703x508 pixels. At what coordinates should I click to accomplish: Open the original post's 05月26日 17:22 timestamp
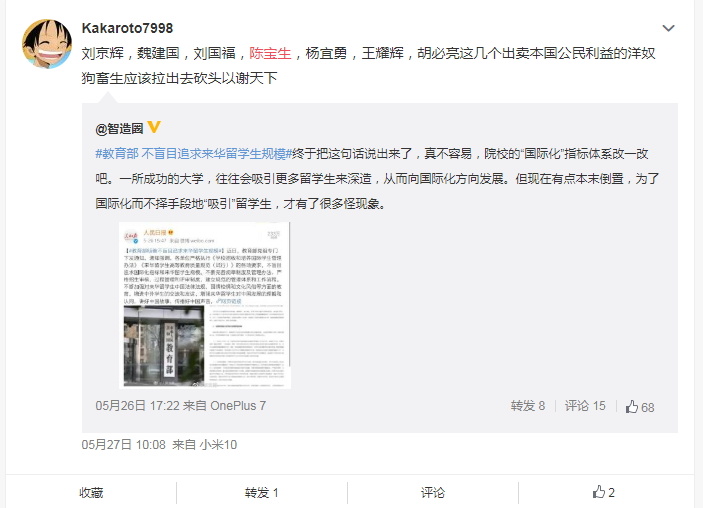coord(137,406)
